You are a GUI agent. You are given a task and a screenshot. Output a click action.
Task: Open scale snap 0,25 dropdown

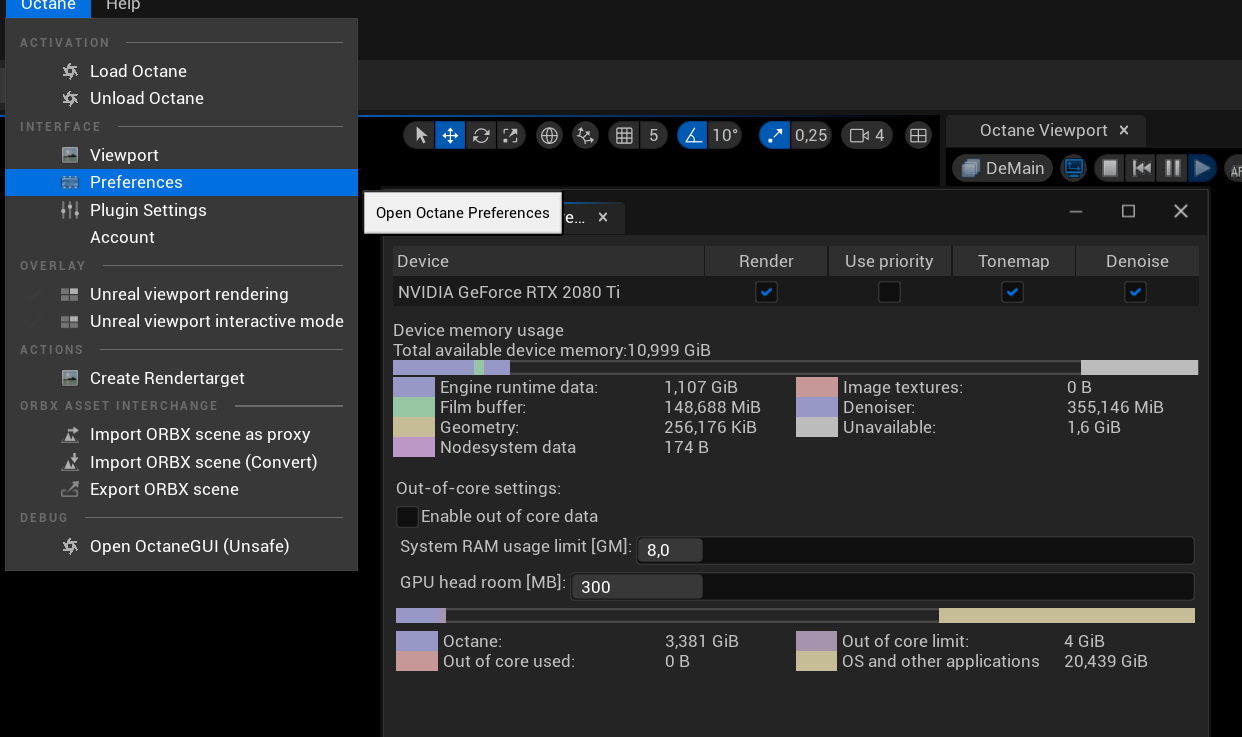[811, 135]
